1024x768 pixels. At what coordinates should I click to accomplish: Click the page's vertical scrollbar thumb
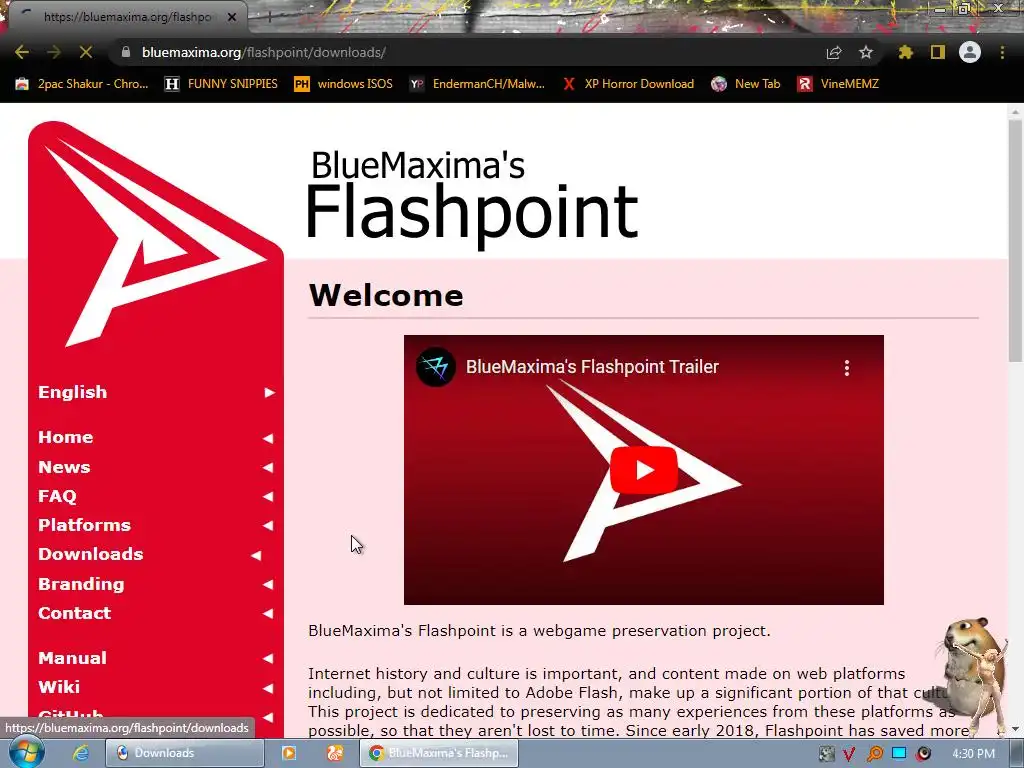pos(1015,240)
